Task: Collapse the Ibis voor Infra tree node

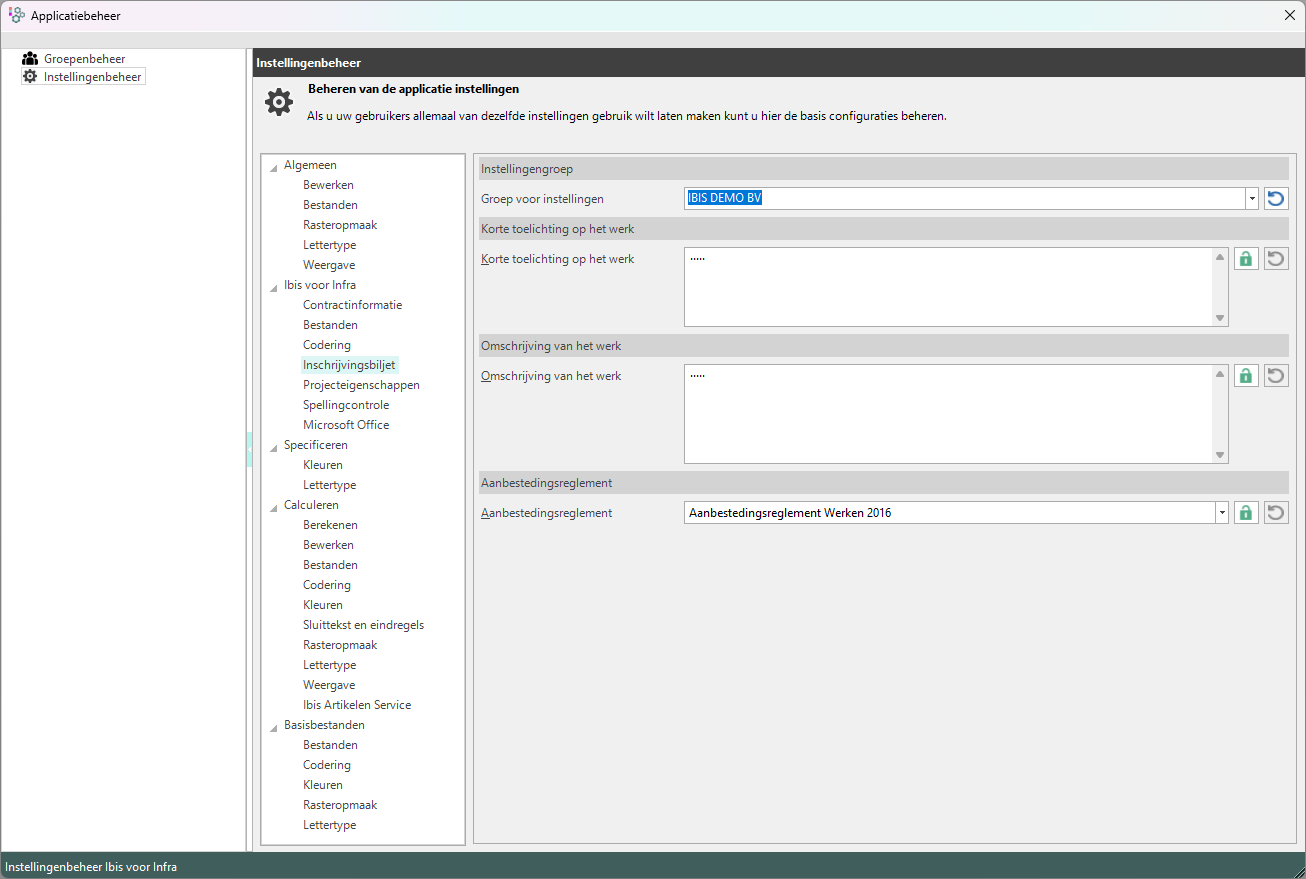Action: 274,287
